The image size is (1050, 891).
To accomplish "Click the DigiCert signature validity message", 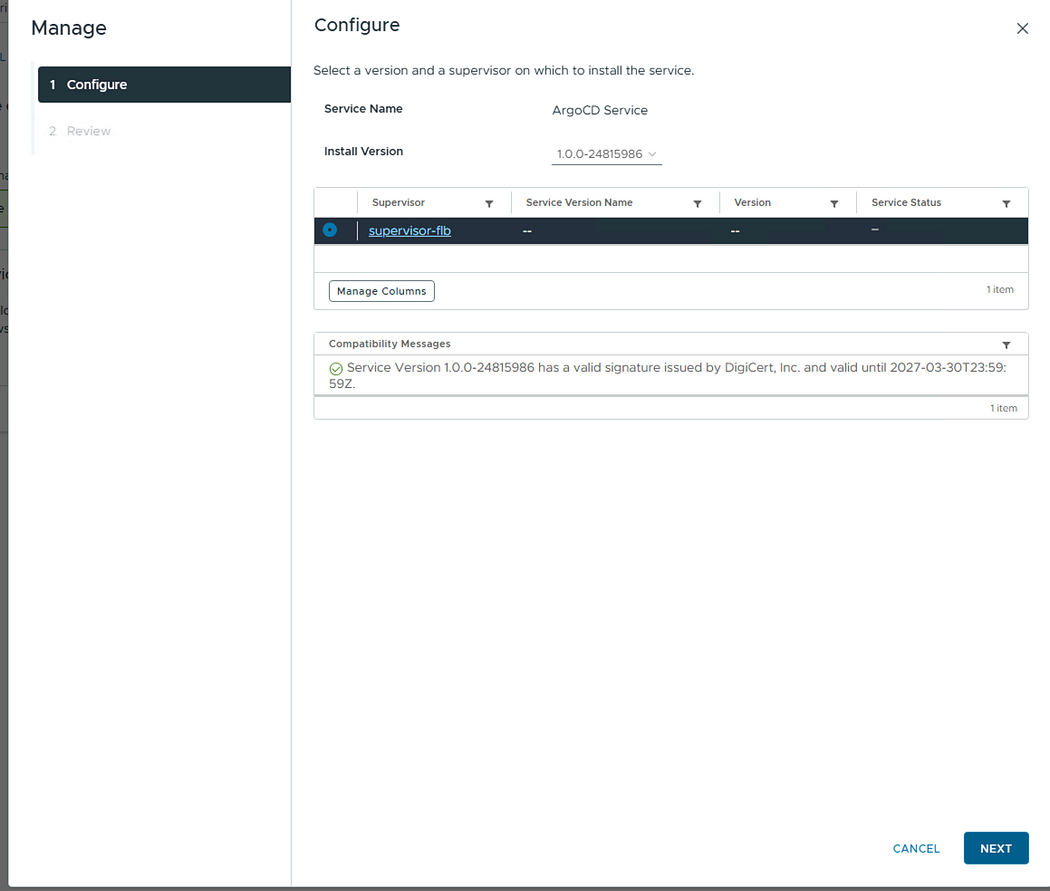I will point(670,376).
